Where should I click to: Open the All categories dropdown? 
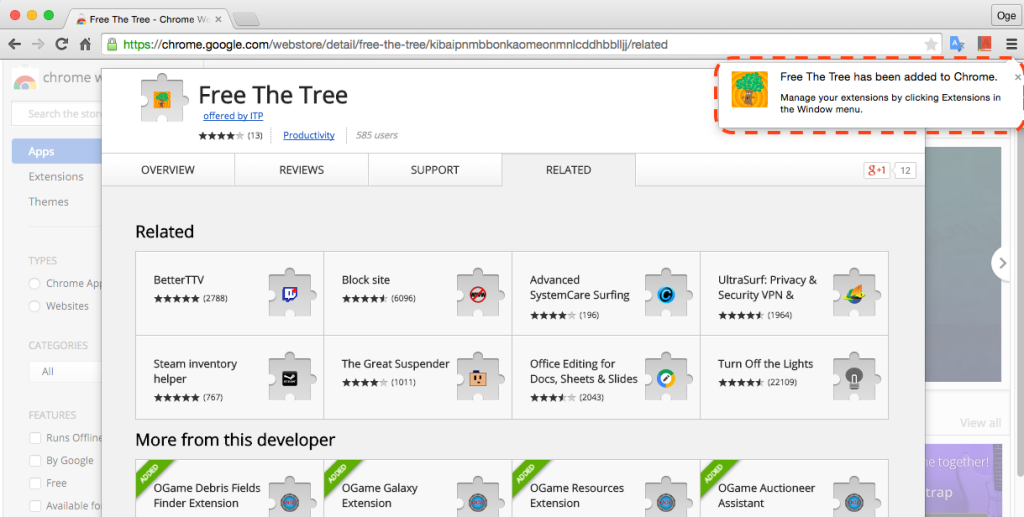(65, 371)
